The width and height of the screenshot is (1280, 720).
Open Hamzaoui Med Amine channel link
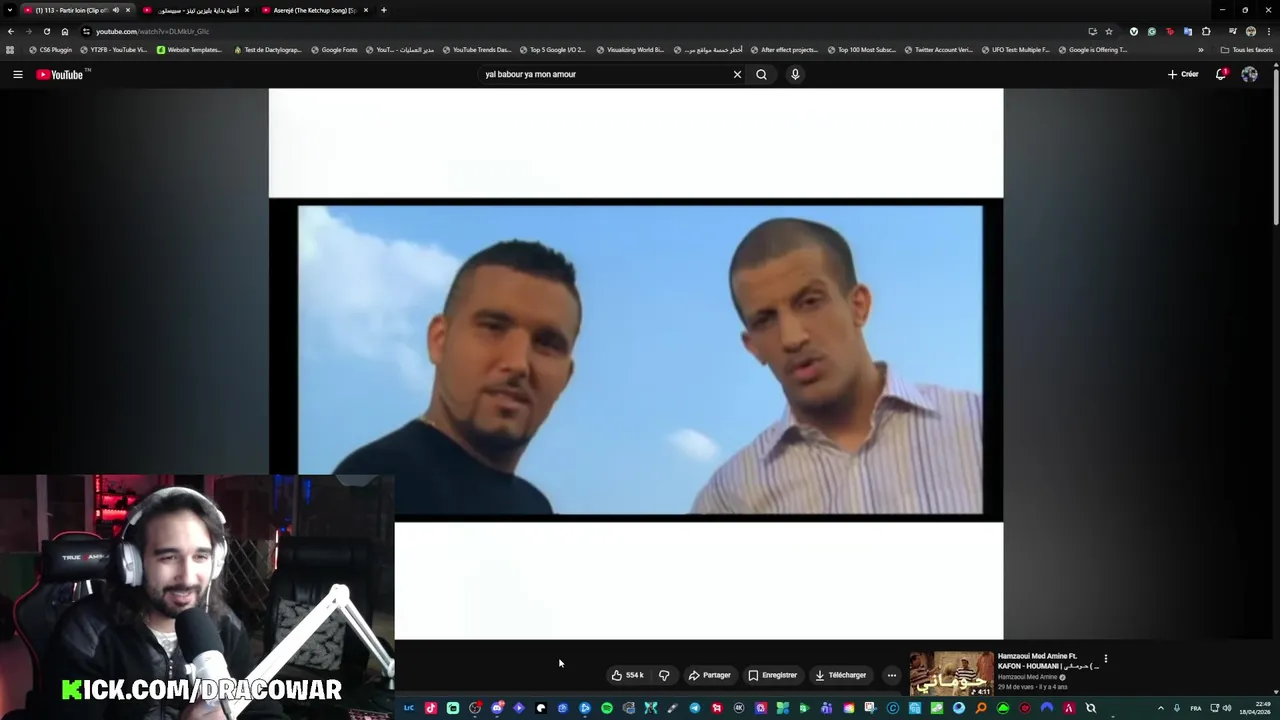click(1027, 677)
